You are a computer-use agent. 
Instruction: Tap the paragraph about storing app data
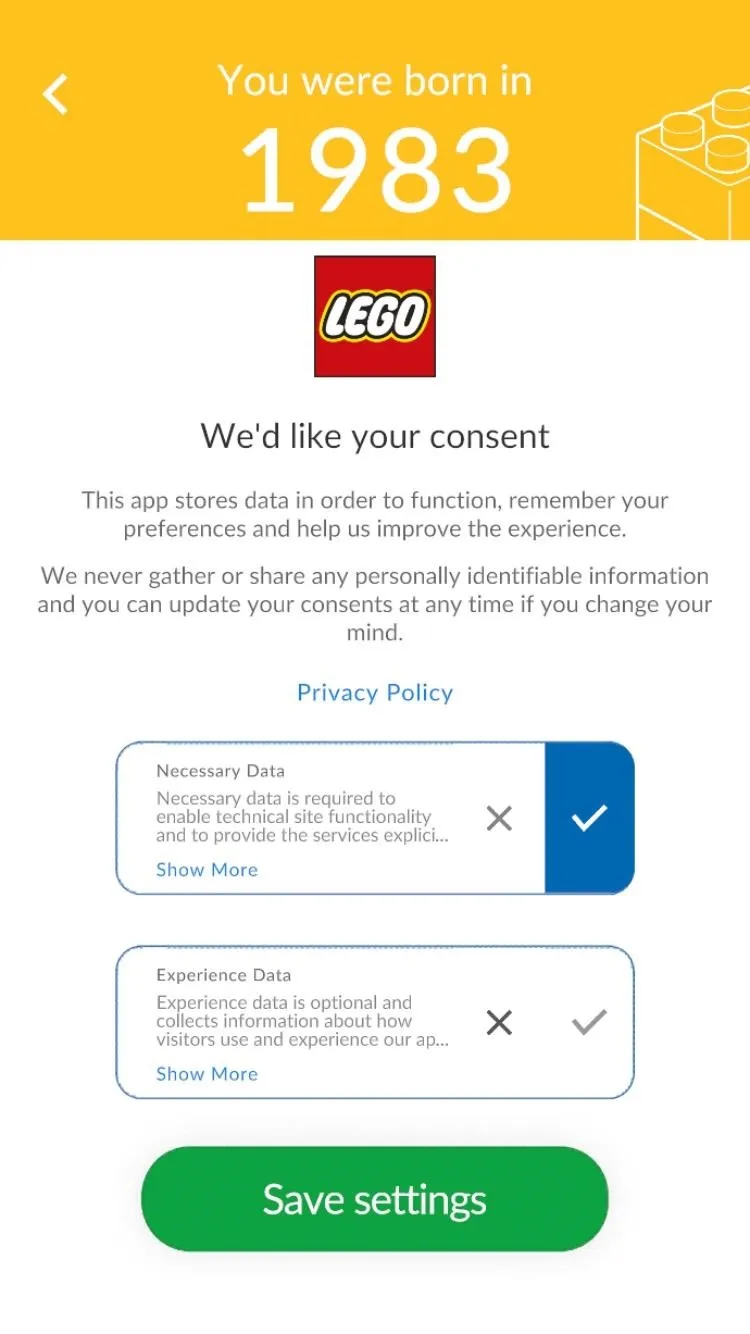[375, 514]
